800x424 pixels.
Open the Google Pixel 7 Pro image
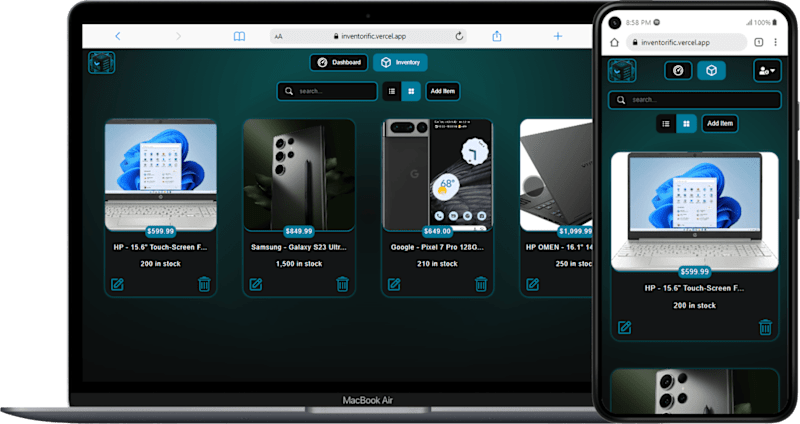(x=437, y=175)
